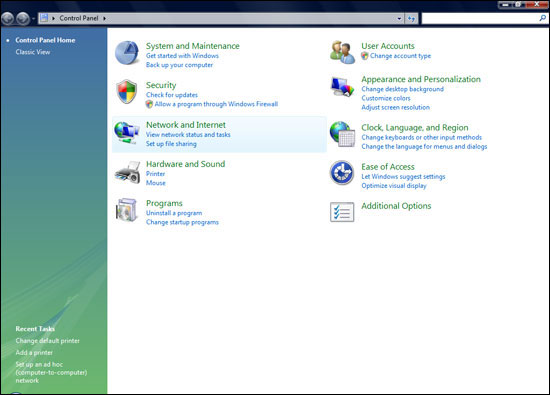
Task: Open the Ease of Access icon
Action: (342, 173)
